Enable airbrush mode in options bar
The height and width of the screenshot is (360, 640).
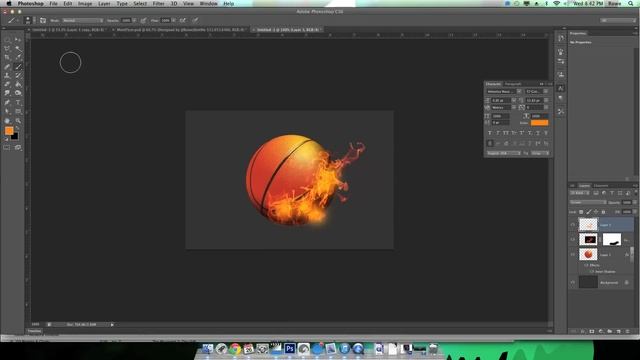coord(183,20)
